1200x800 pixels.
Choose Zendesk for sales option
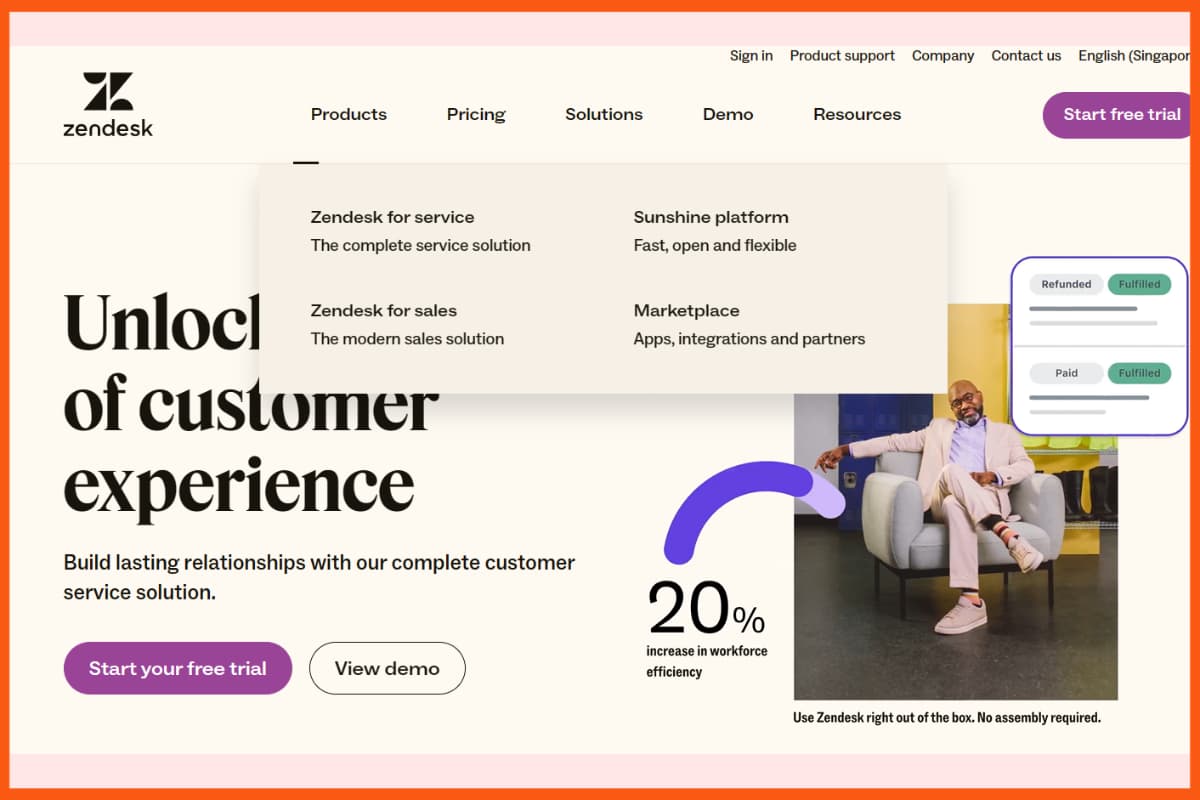coord(383,310)
